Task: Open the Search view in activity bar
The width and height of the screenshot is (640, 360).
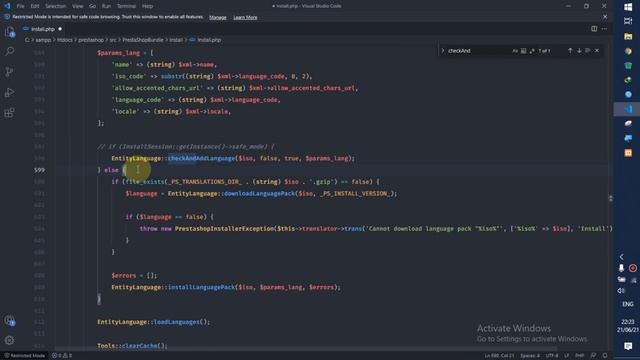Action: point(9,51)
